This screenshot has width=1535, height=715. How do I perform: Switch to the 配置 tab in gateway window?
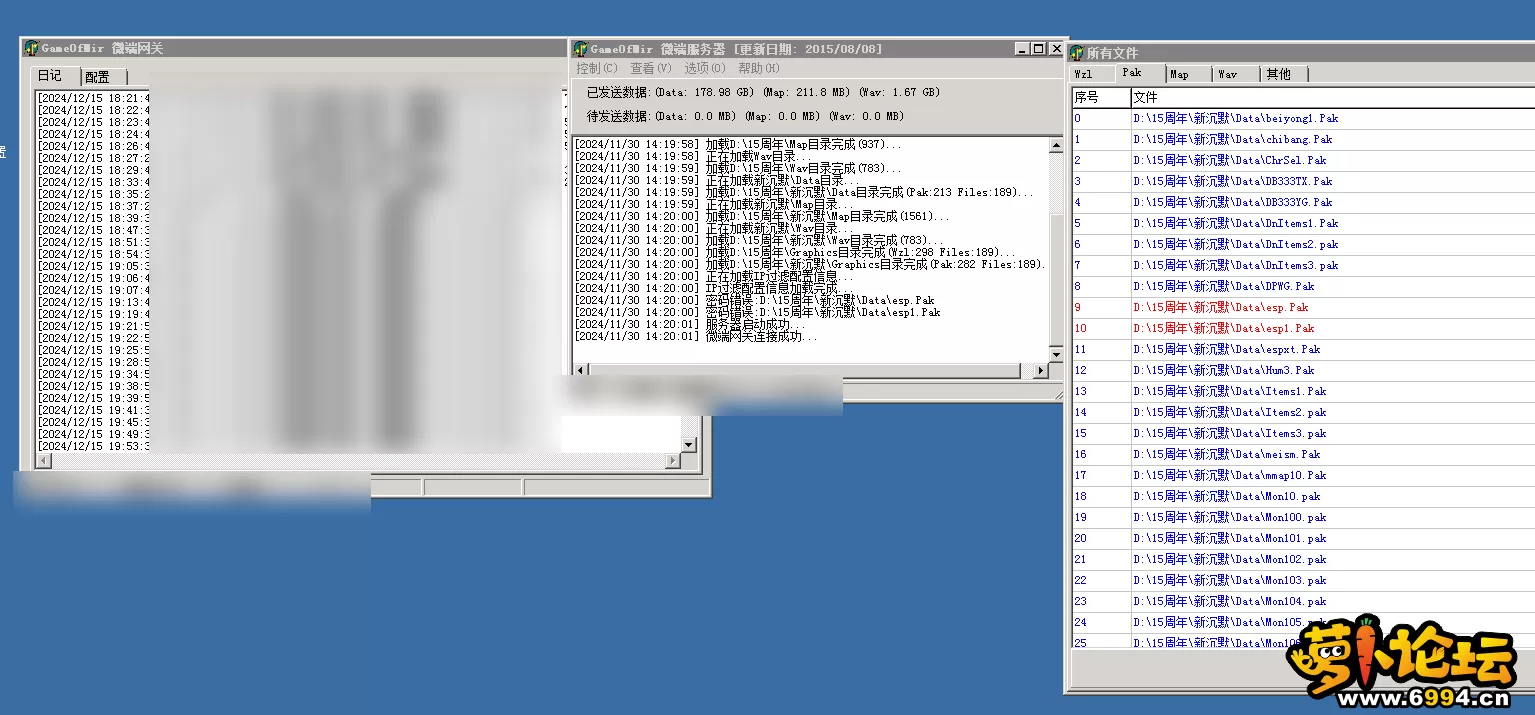102,77
